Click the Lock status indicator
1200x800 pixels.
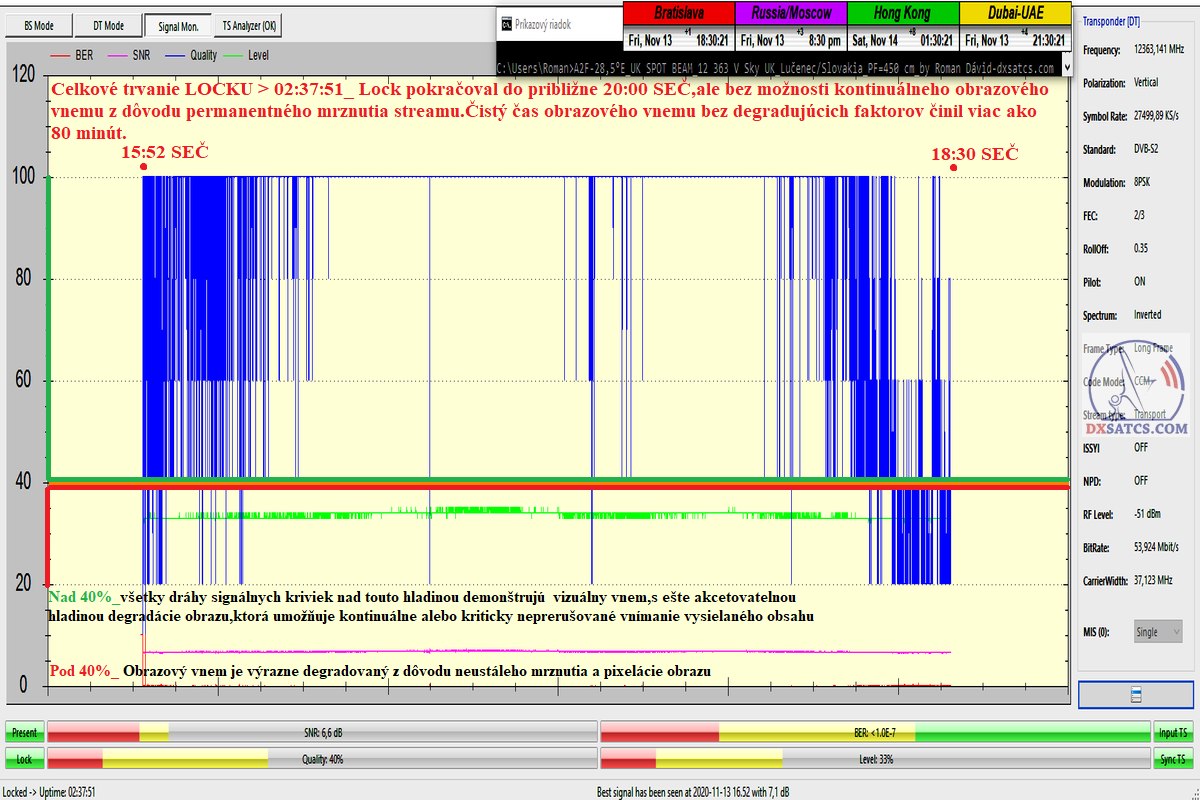(x=24, y=759)
